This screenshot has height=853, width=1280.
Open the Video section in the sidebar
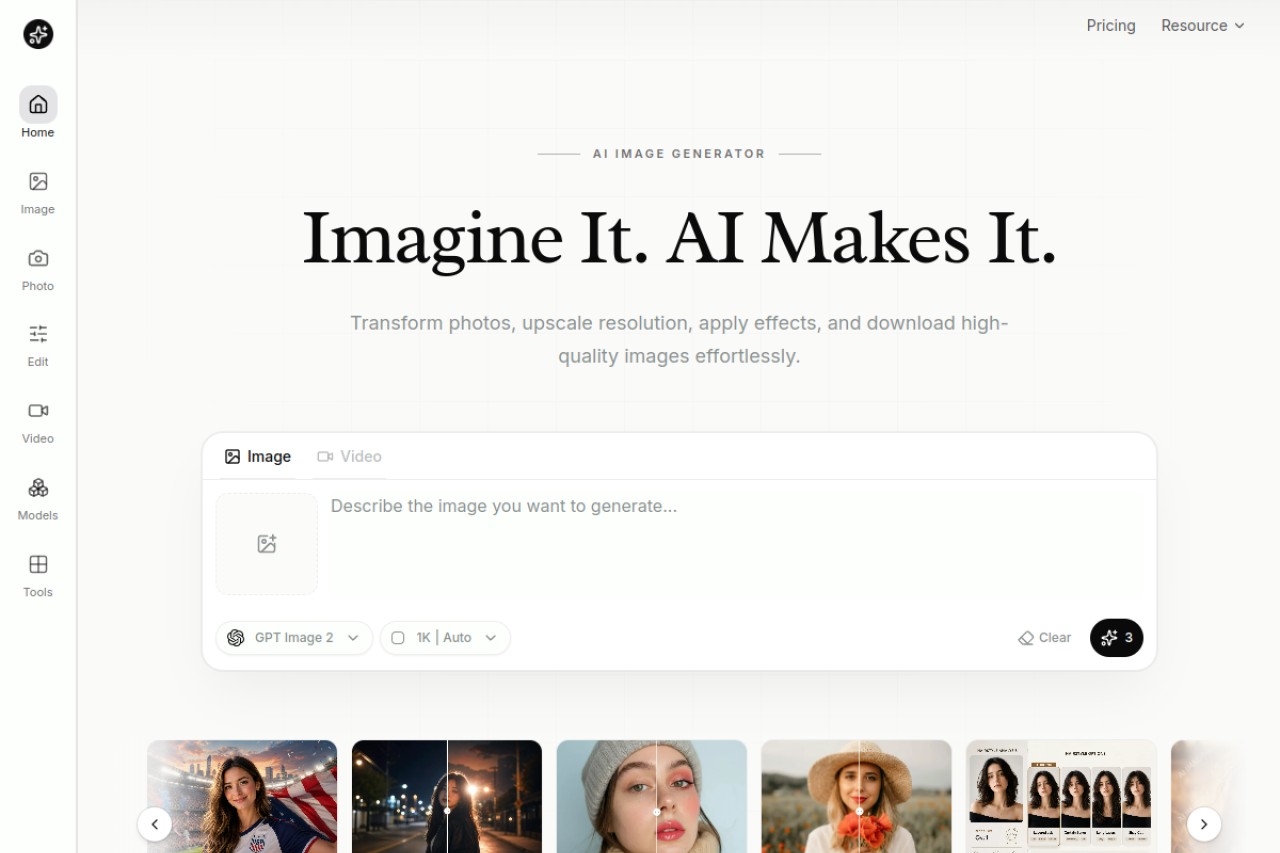click(38, 423)
